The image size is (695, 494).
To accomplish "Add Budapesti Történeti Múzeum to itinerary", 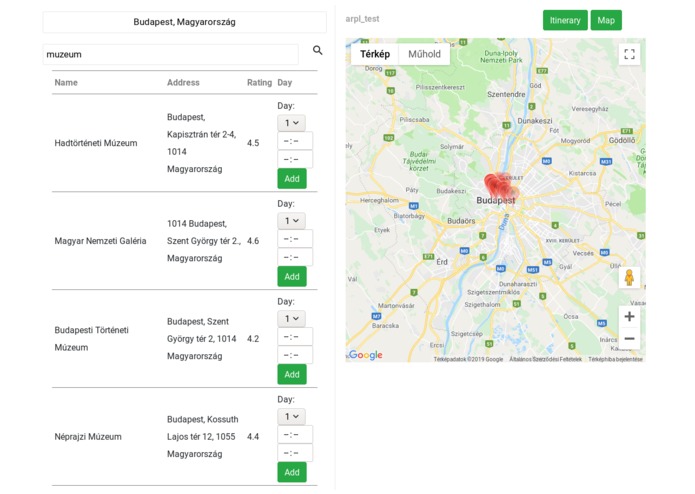I will (x=292, y=374).
